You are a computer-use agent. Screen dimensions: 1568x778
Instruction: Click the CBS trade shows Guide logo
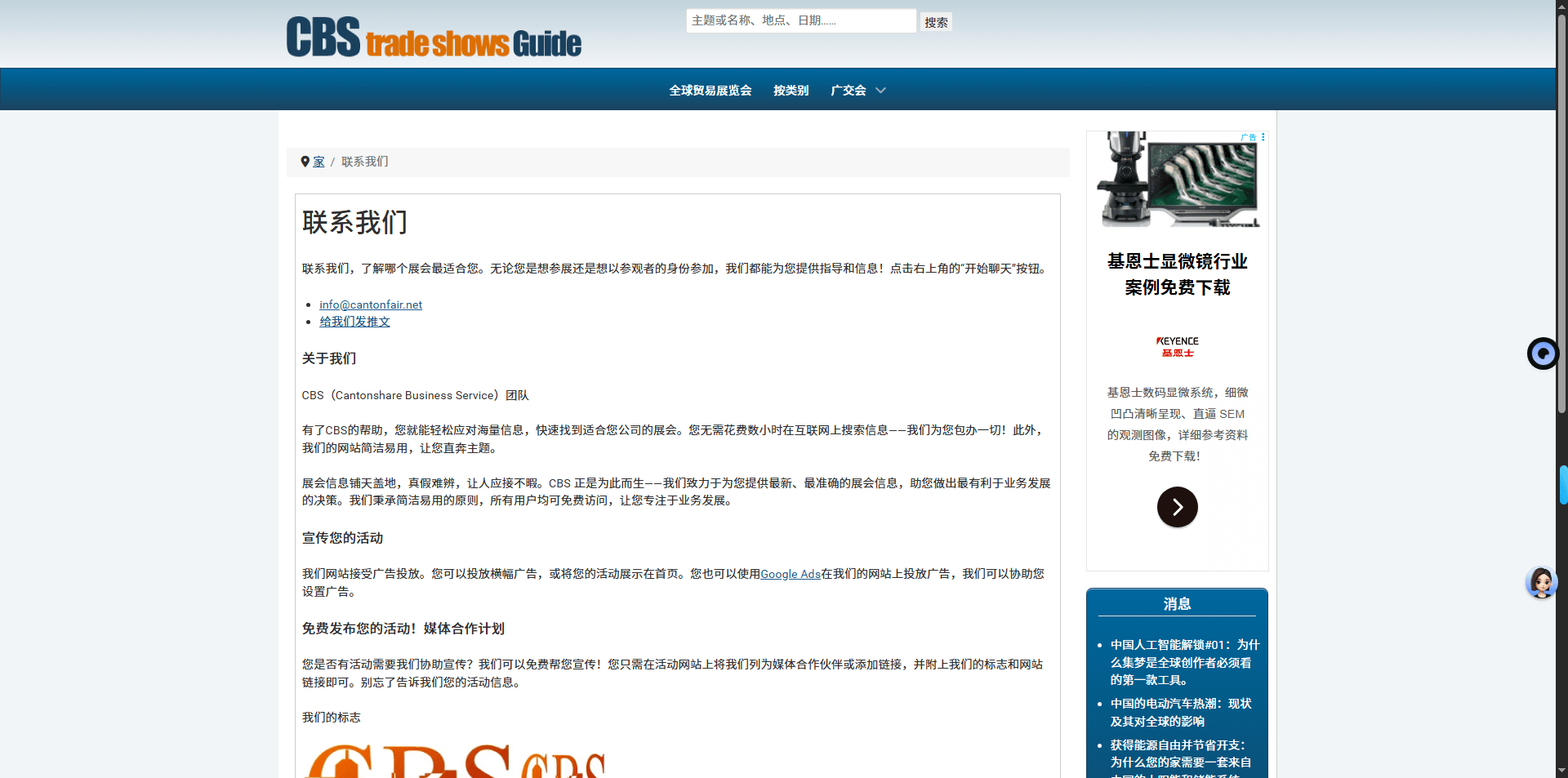434,38
